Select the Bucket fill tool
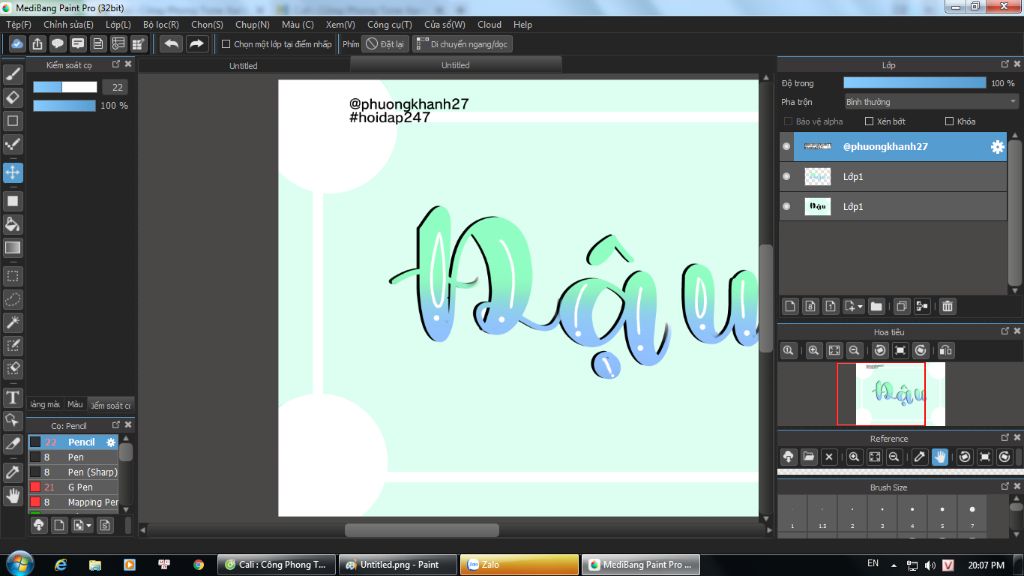 click(x=12, y=225)
